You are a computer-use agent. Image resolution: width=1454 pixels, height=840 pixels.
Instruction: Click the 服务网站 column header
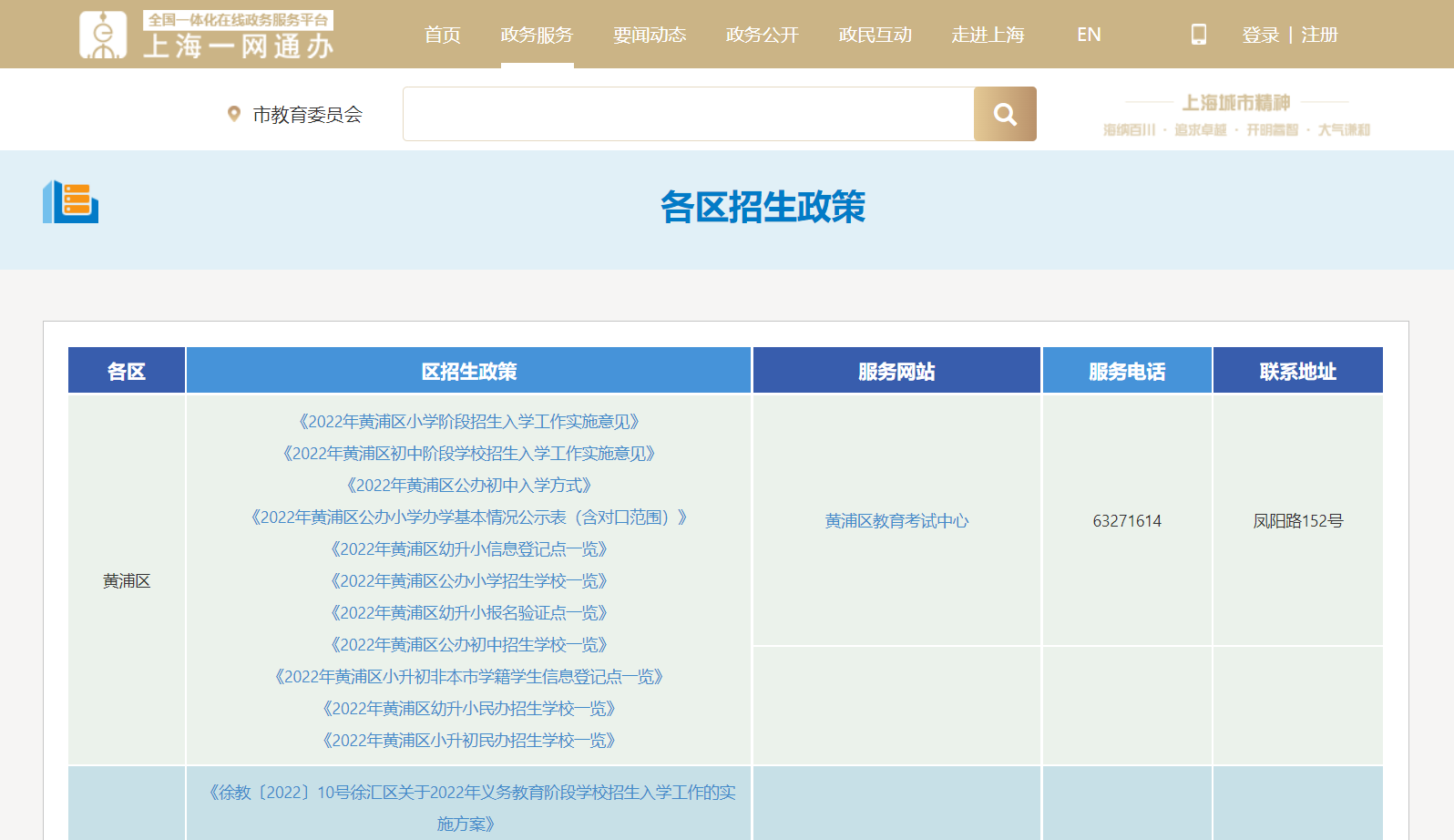click(x=896, y=371)
